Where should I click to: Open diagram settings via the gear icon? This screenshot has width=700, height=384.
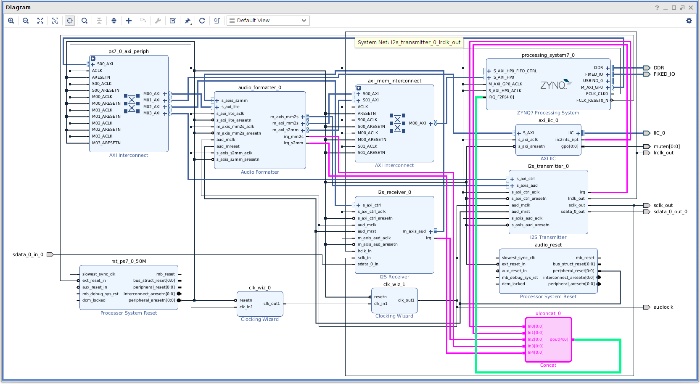point(688,21)
